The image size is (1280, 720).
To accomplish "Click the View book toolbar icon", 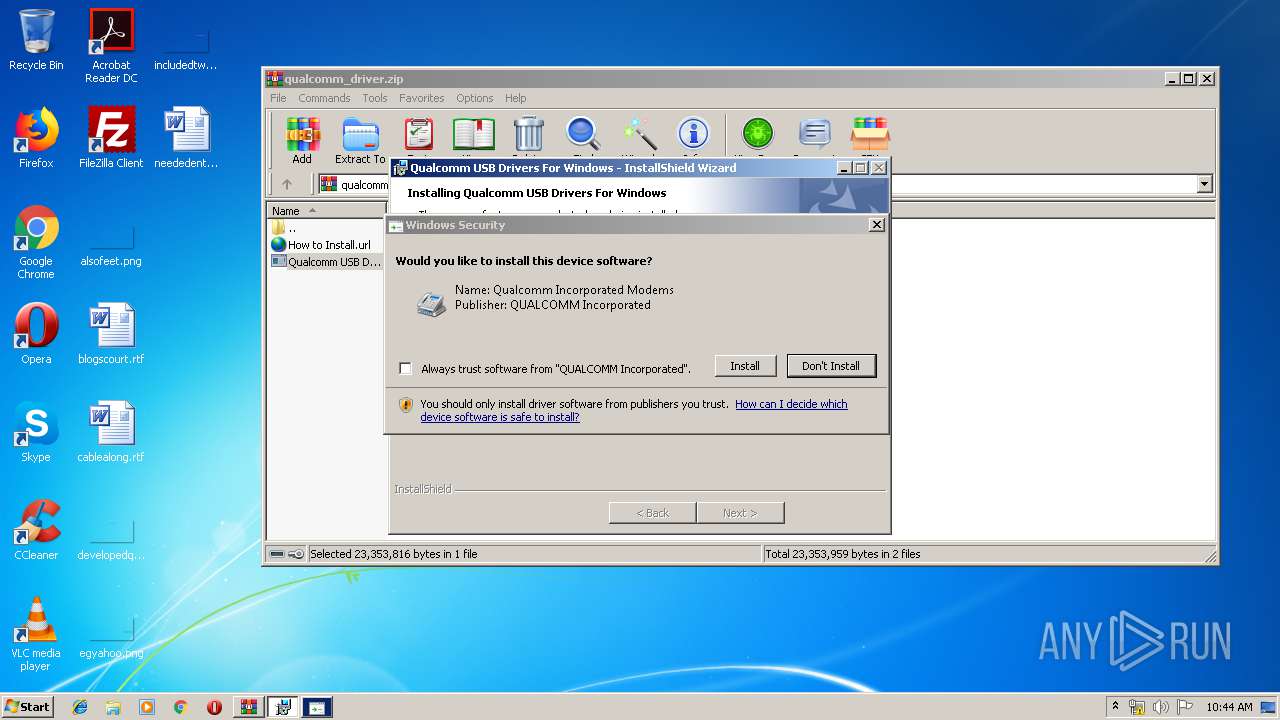I will [x=473, y=134].
